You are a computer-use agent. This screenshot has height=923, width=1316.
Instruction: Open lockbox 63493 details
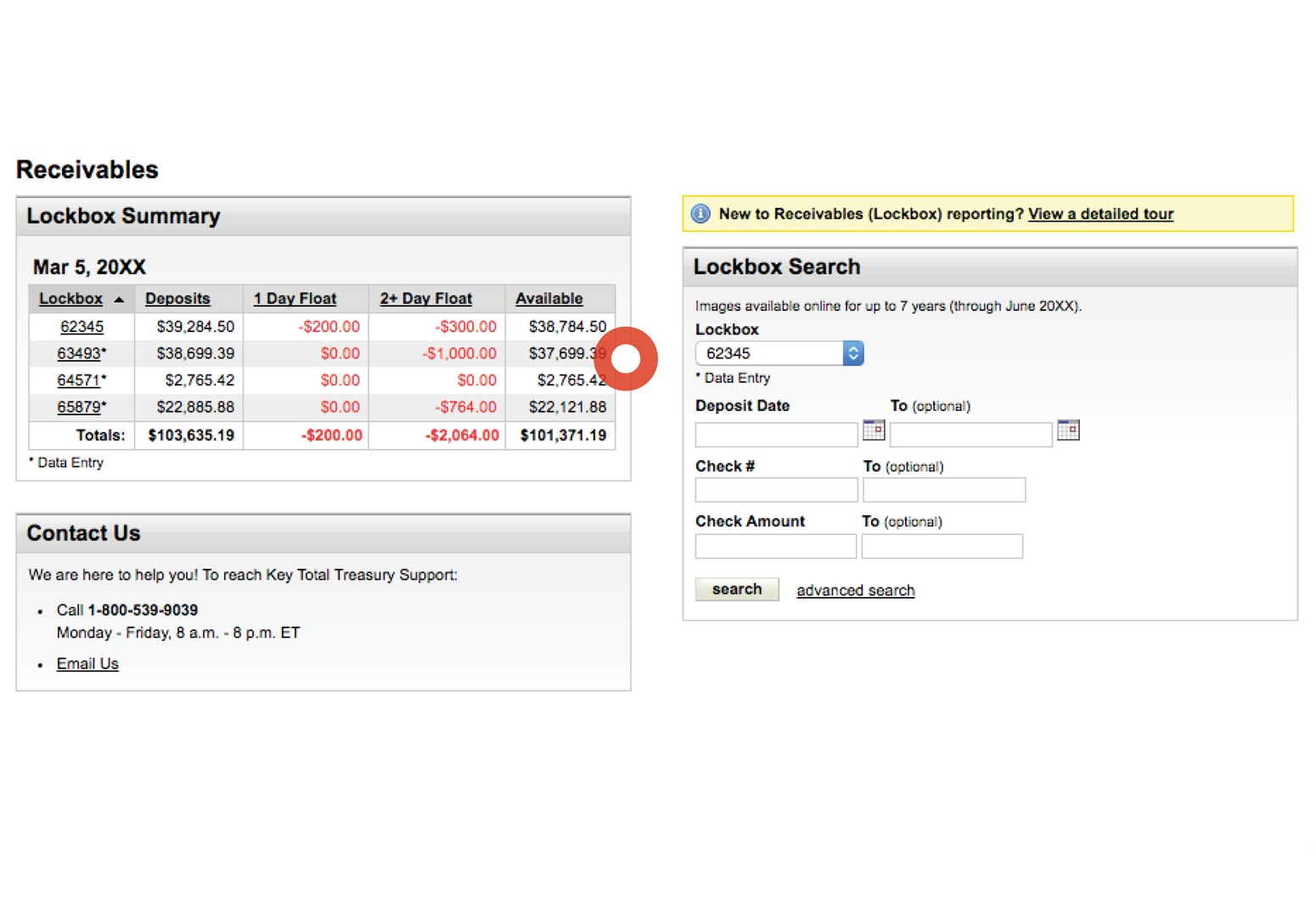point(79,353)
